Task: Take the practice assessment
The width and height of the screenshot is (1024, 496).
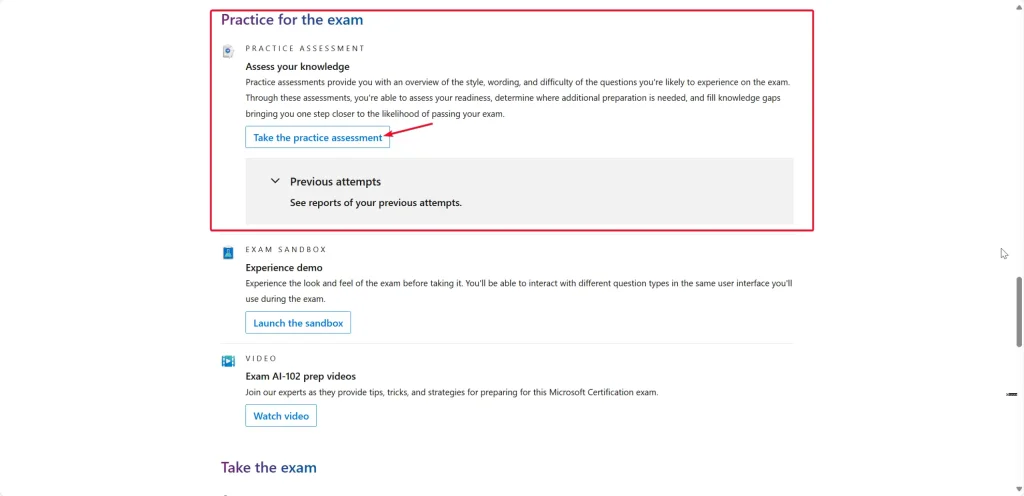Action: coord(317,138)
